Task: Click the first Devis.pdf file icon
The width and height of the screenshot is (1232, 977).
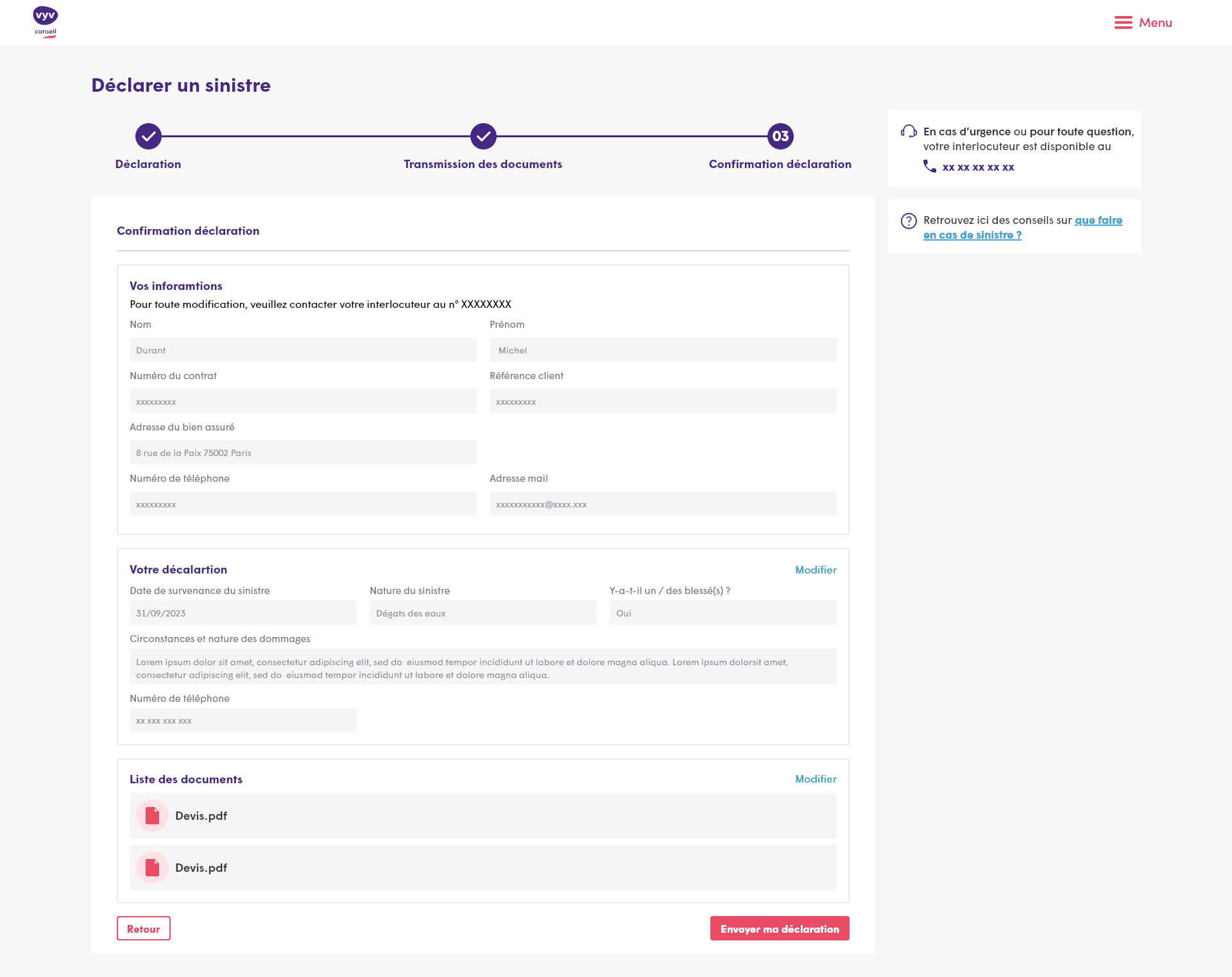Action: 152,815
